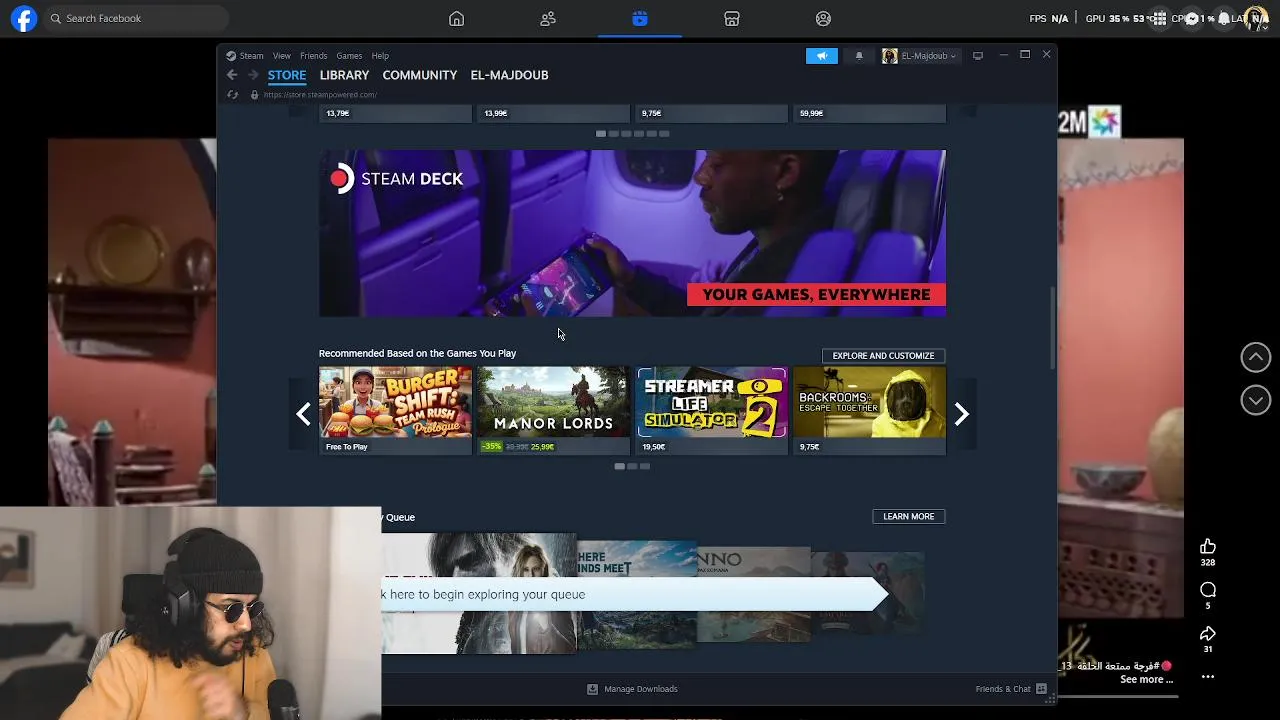Click 13,79€ price tag at top
Image resolution: width=1280 pixels, height=720 pixels.
click(338, 113)
